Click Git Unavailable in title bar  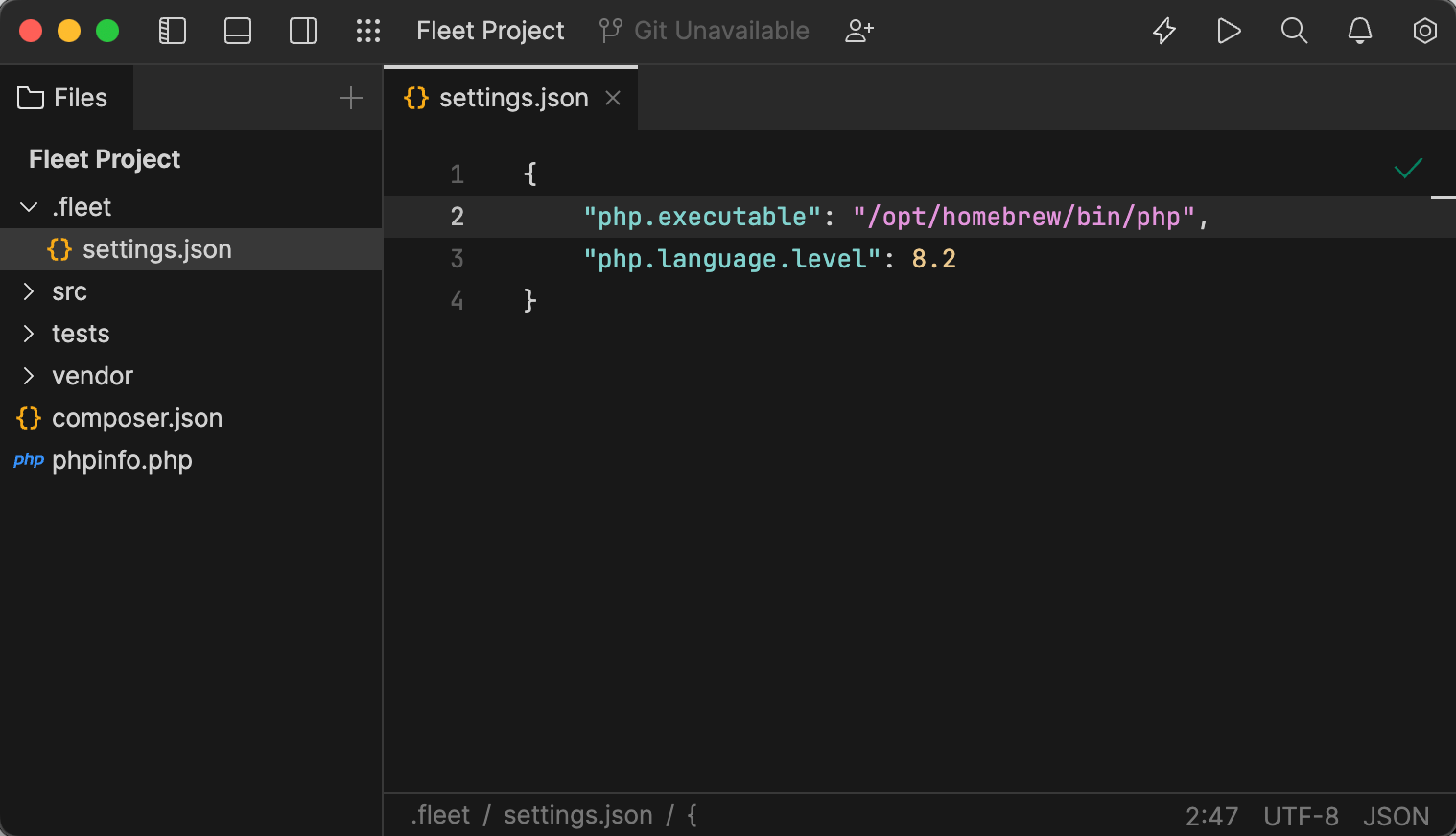click(705, 31)
